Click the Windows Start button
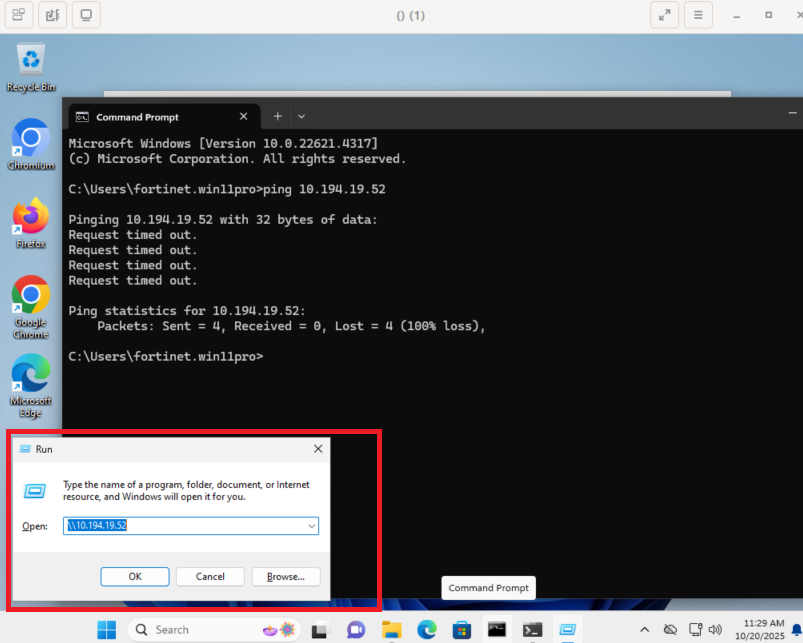 point(107,630)
